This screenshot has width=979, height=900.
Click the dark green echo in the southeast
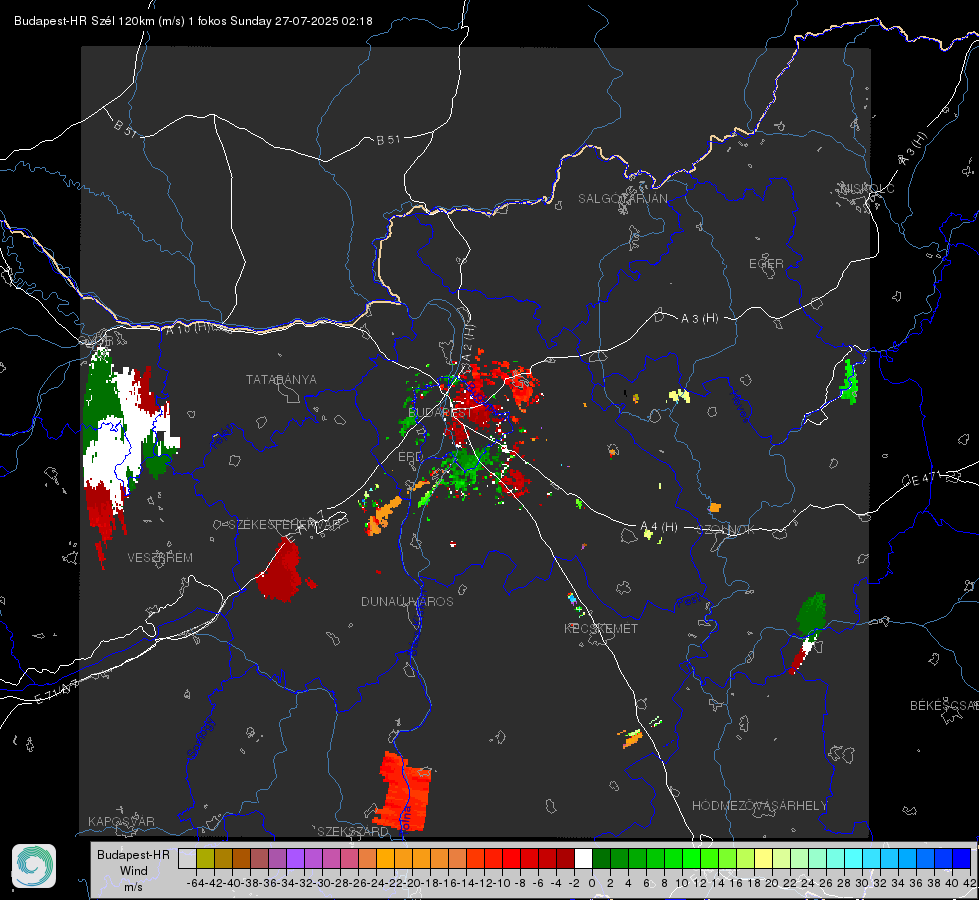812,613
